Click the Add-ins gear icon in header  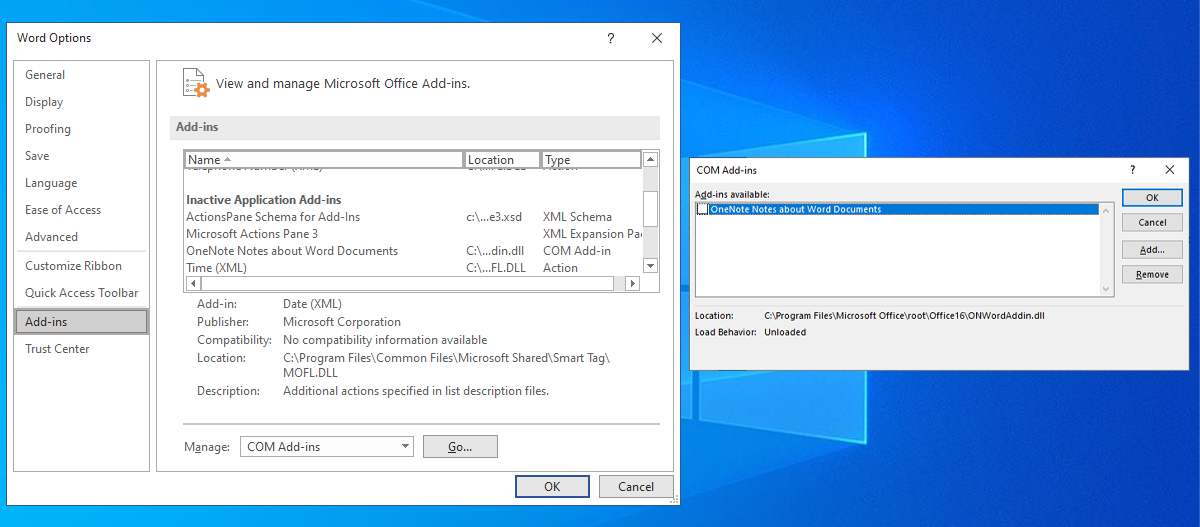pos(195,83)
